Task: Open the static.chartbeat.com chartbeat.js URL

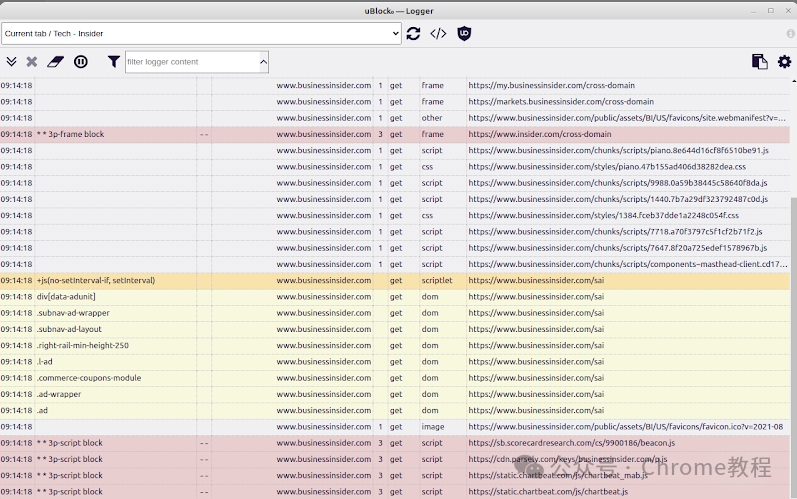Action: click(548, 492)
